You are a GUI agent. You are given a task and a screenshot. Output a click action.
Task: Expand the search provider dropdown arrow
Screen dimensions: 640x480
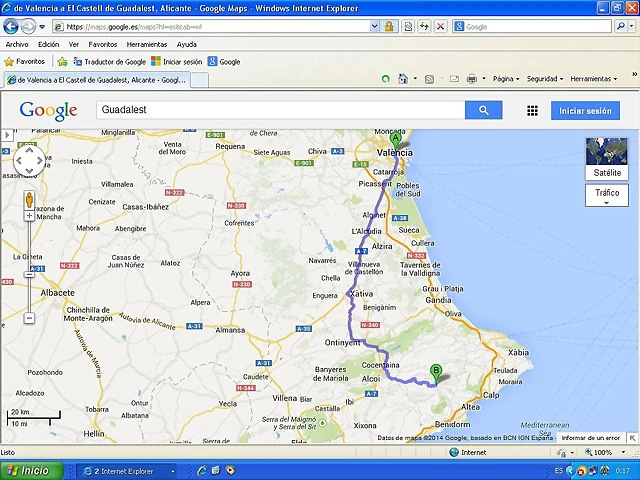coord(631,27)
